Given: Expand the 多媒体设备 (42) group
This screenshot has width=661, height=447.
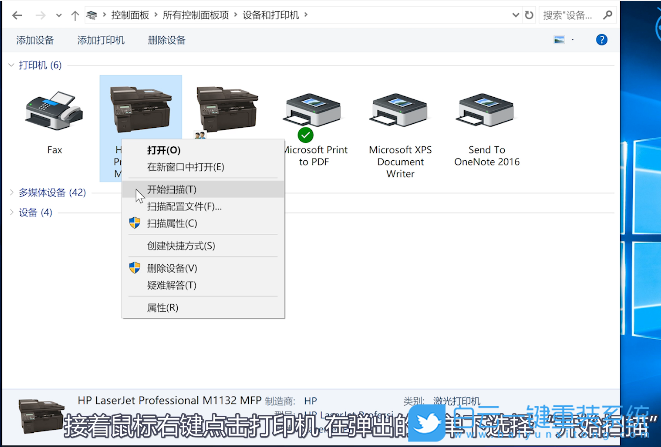Looking at the screenshot, I should click(x=11, y=192).
